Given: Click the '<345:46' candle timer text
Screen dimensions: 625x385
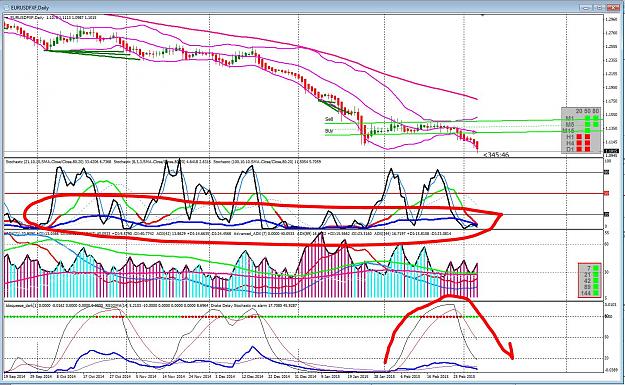Looking at the screenshot, I should (x=496, y=155).
